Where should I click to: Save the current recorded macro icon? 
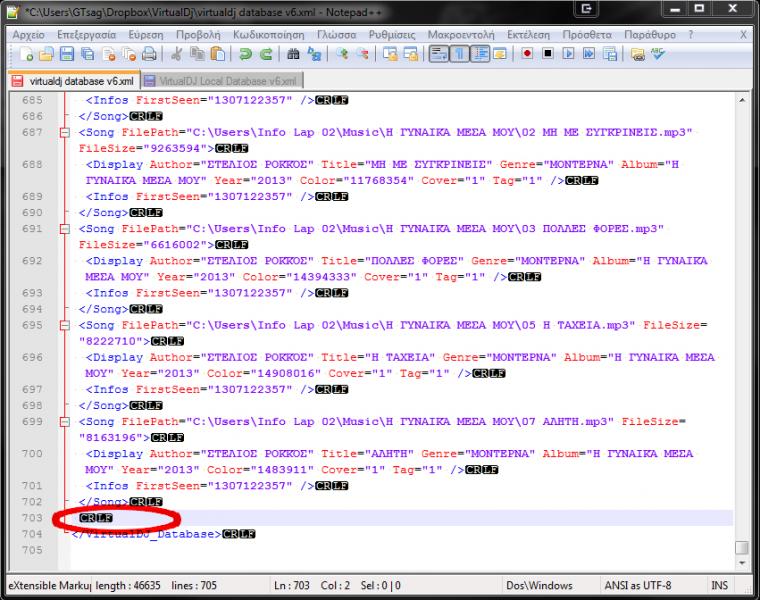point(610,54)
